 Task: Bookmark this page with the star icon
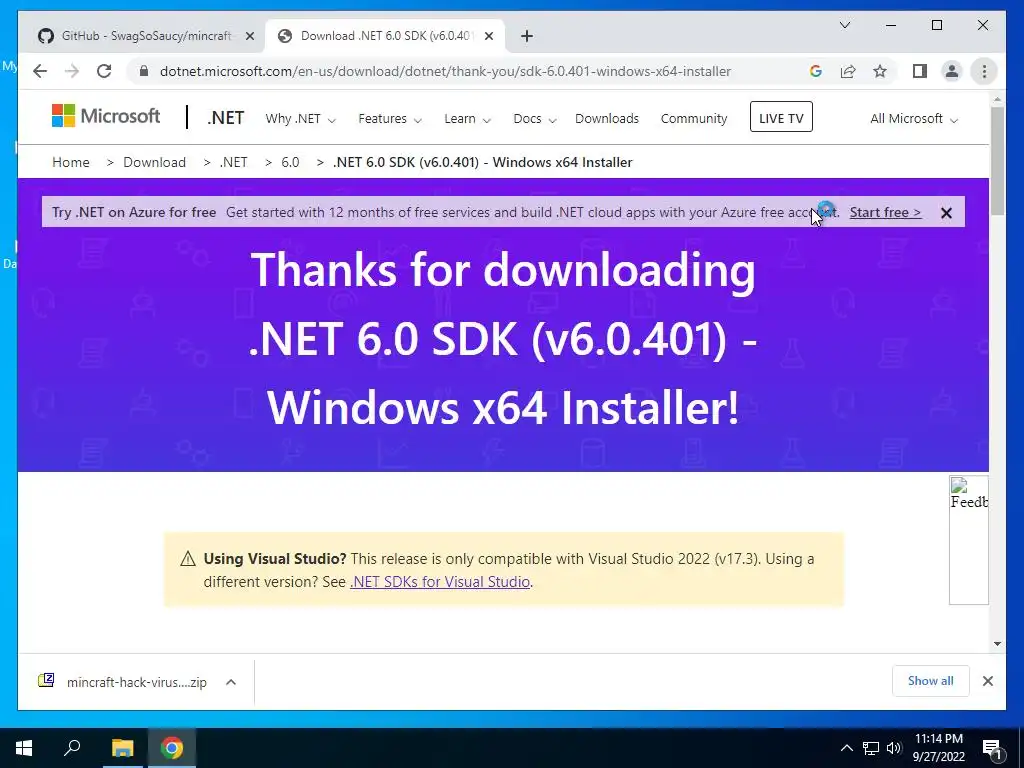click(x=880, y=71)
